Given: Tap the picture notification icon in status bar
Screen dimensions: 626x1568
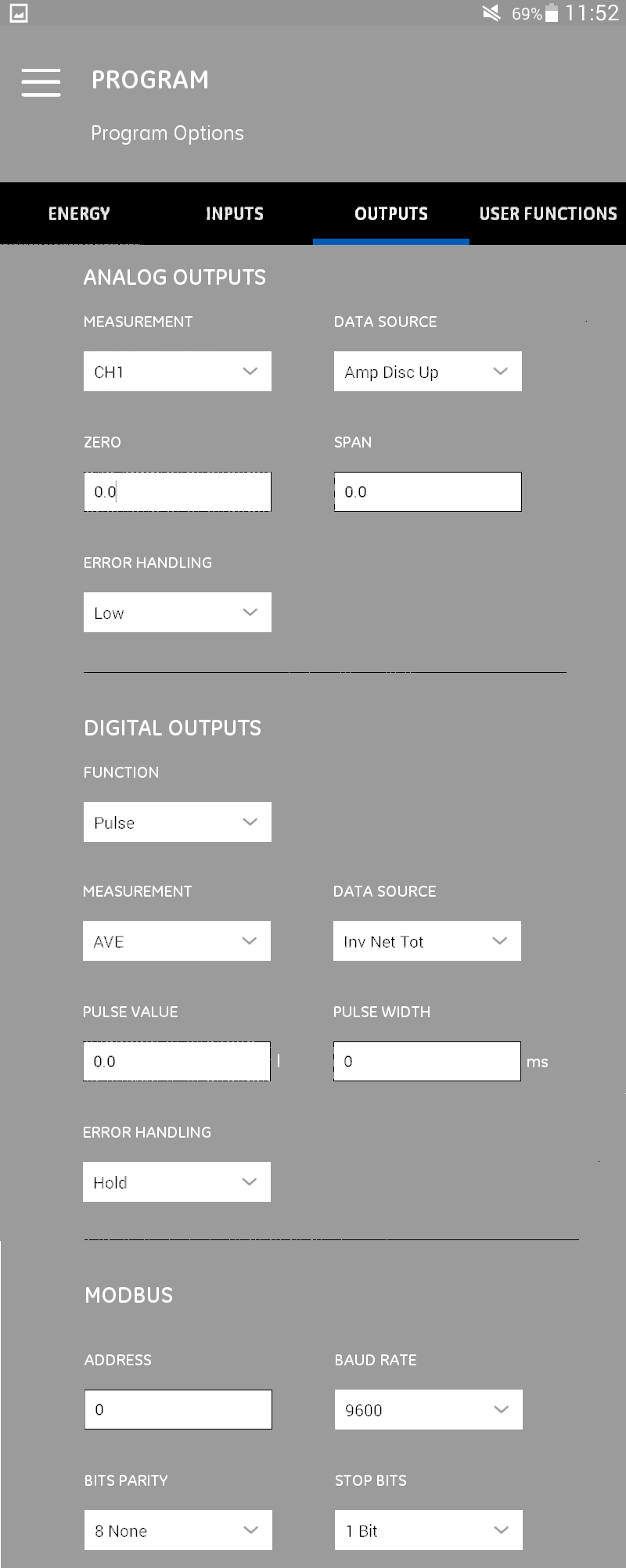Looking at the screenshot, I should 19,13.
